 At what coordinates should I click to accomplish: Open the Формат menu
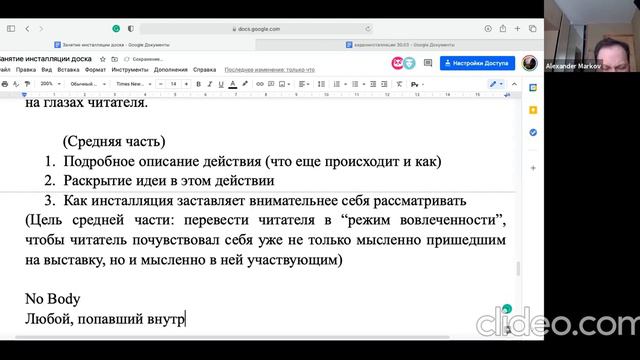click(95, 70)
